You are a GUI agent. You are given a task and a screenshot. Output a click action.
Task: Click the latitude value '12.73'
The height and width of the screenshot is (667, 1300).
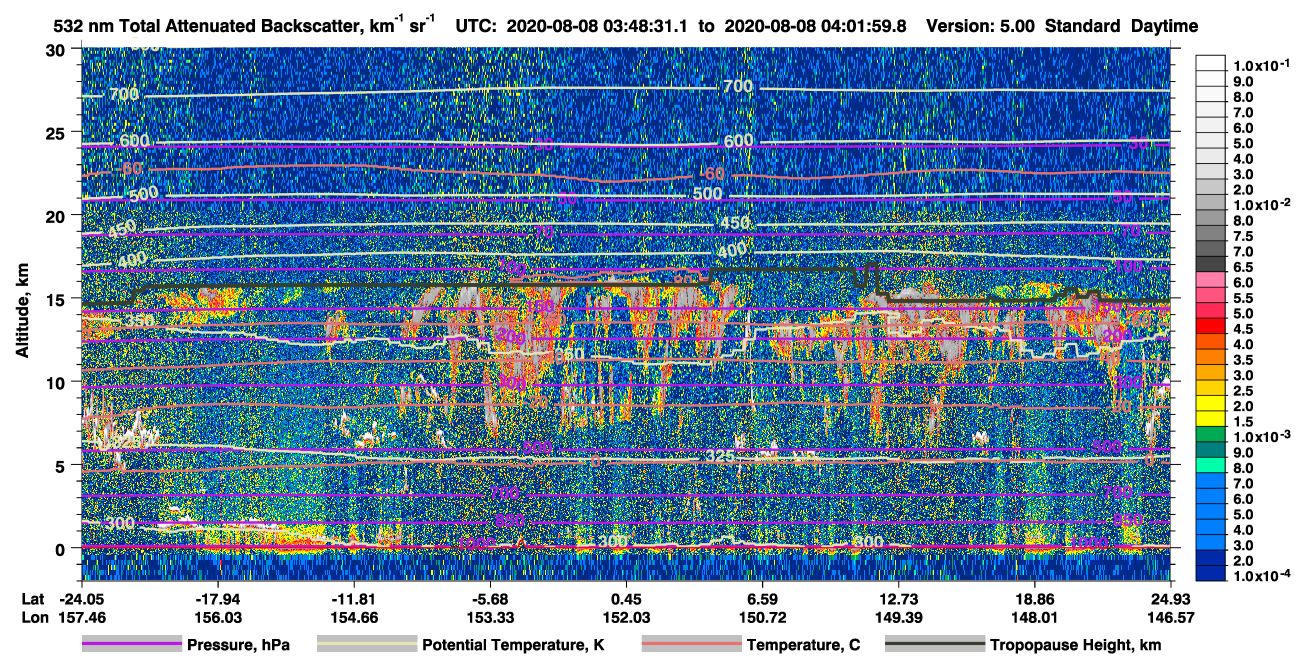898,600
